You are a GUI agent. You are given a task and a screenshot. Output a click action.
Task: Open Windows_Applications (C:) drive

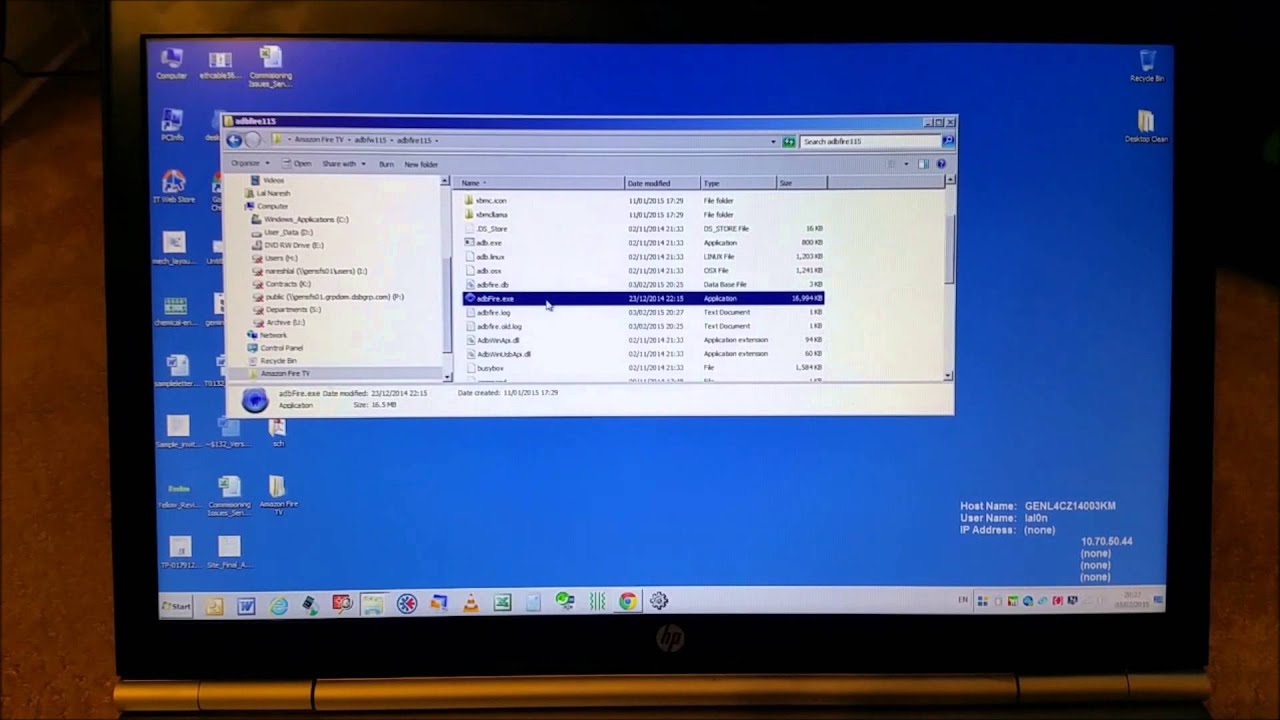point(306,219)
